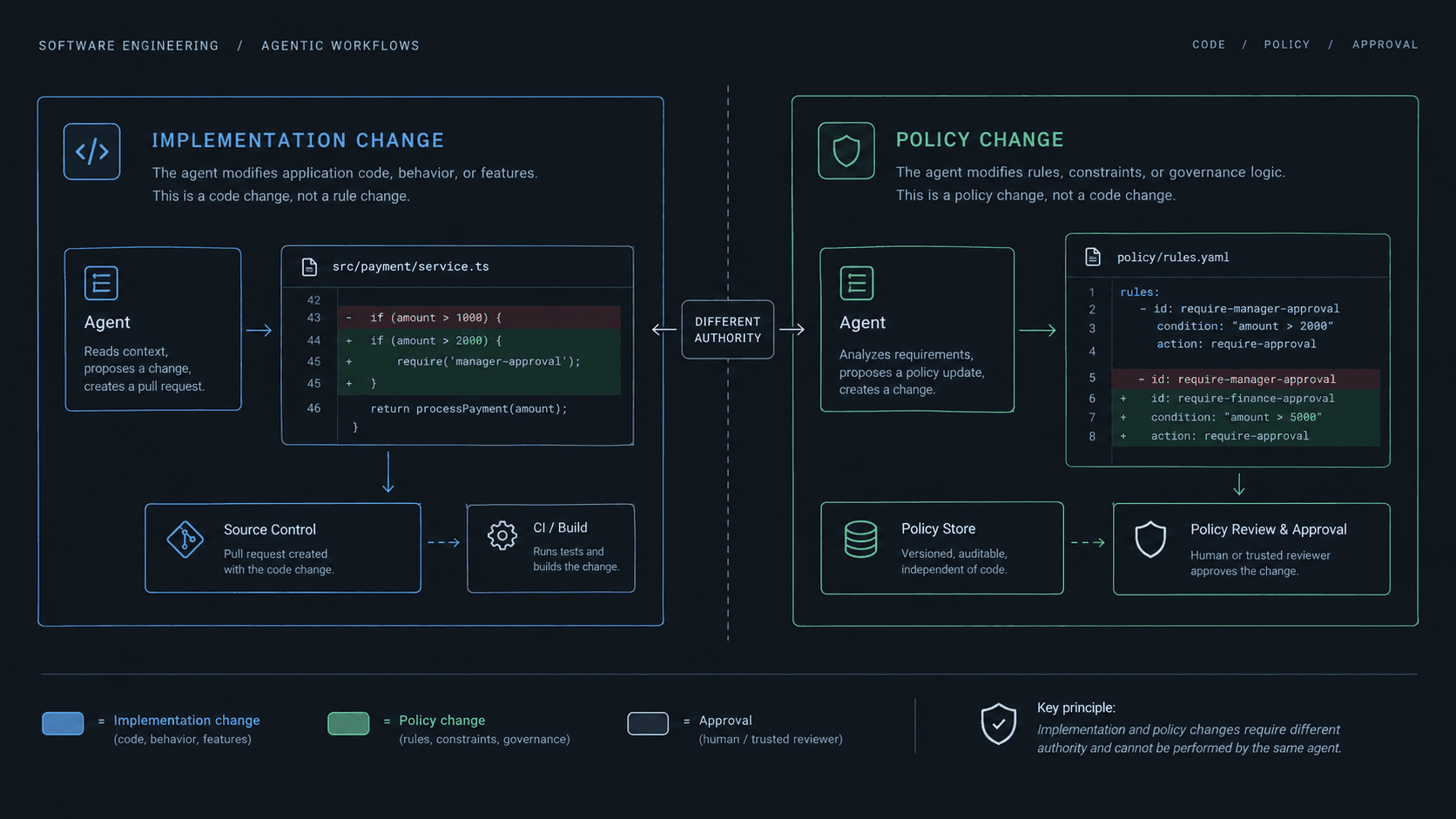Click the Policy Review & Approval shield icon
Screen dimensions: 1456x819
[x=1150, y=540]
